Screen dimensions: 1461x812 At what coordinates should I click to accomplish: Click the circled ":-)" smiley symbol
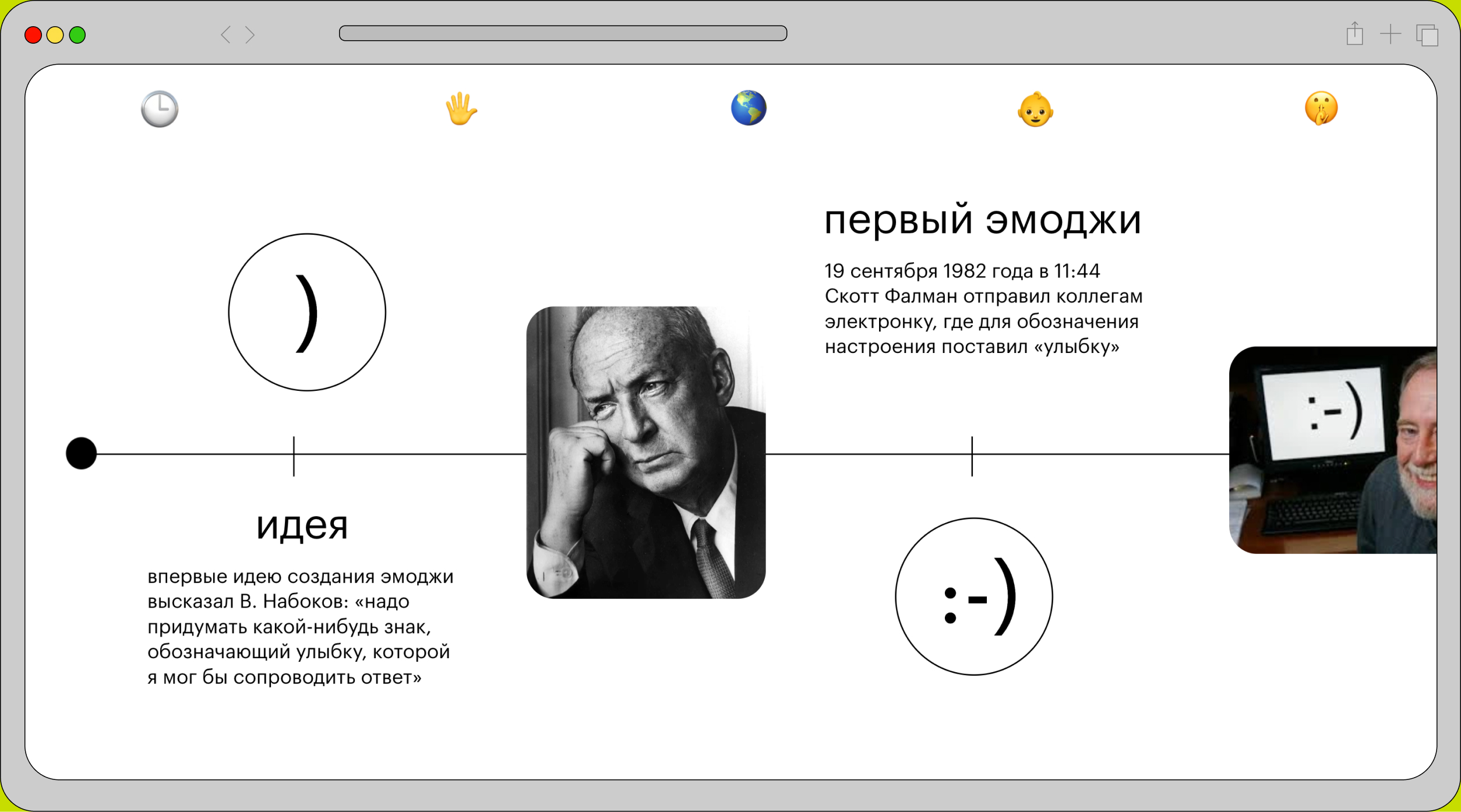(x=973, y=596)
